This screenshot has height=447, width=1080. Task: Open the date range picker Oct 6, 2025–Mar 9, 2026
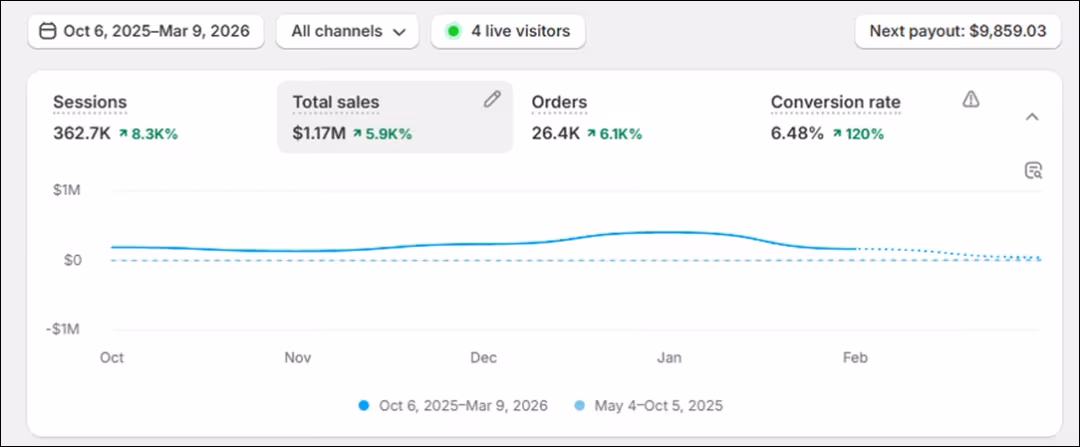pyautogui.click(x=145, y=32)
